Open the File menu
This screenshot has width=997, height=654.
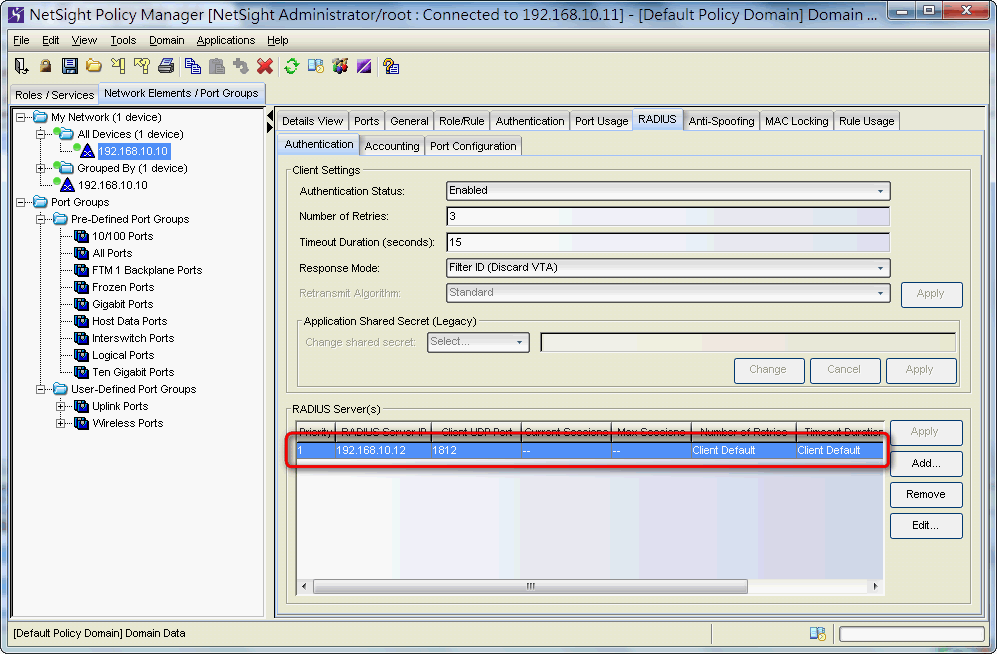click(x=21, y=40)
